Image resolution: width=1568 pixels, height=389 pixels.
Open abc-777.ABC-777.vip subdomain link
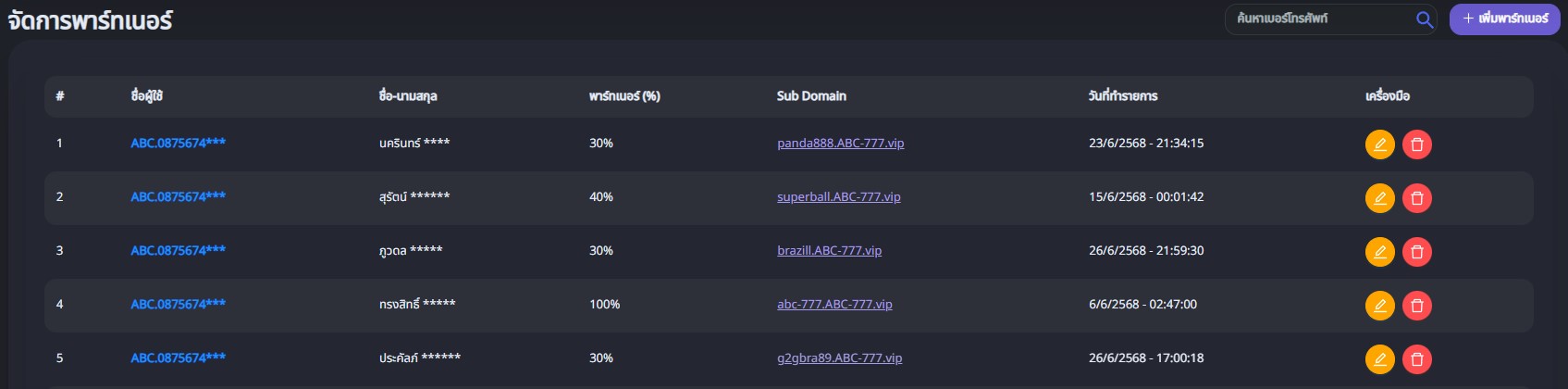pyautogui.click(x=834, y=305)
